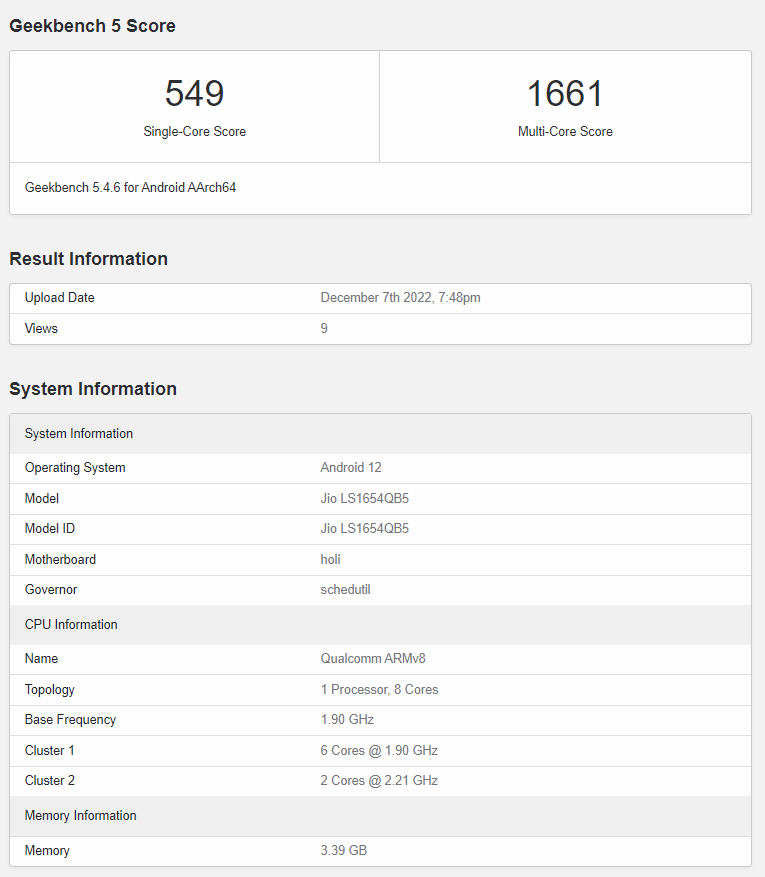This screenshot has width=765, height=877.
Task: Select the System Information section heading
Action: [93, 389]
